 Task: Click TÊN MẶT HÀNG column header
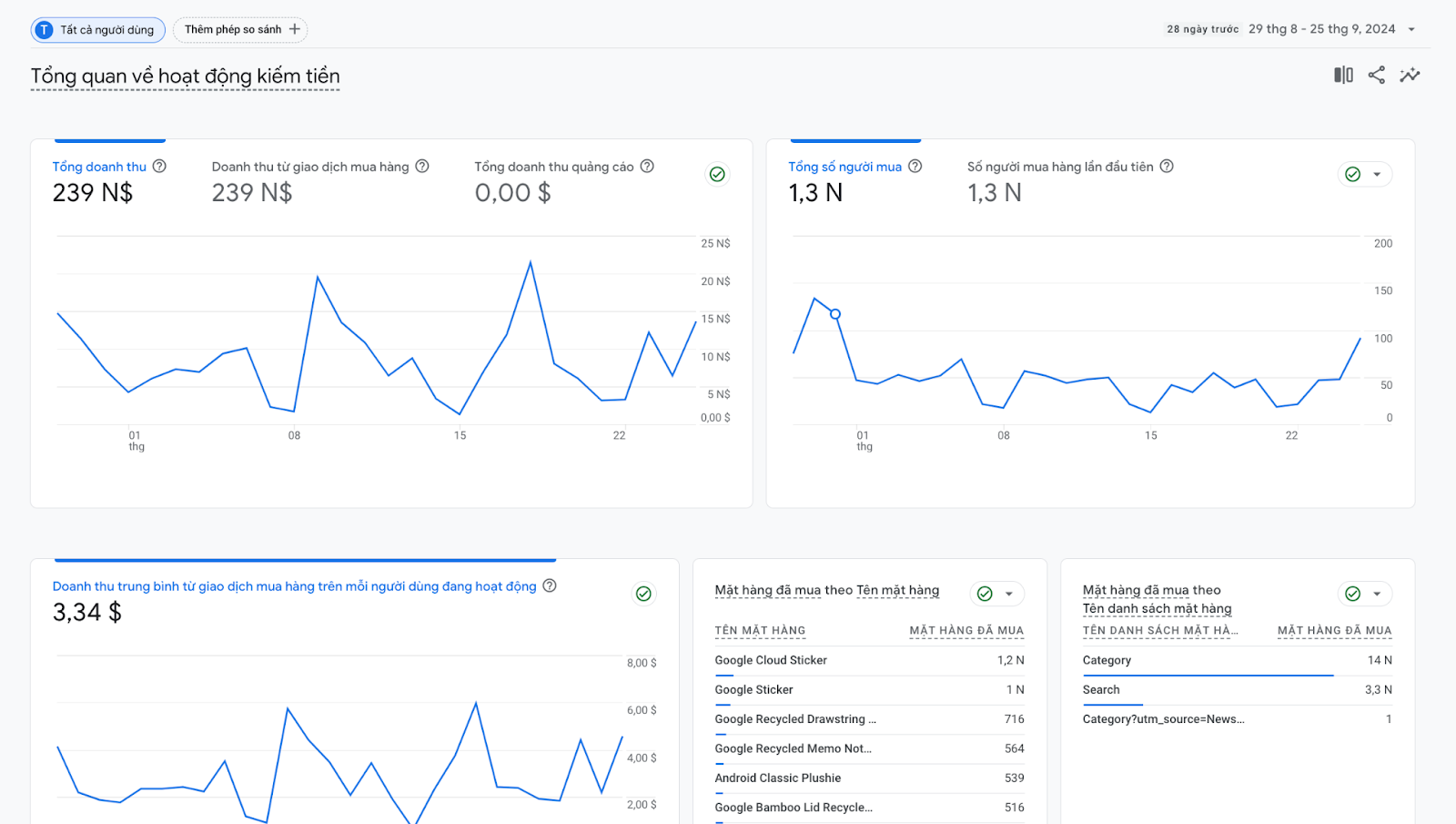(760, 630)
